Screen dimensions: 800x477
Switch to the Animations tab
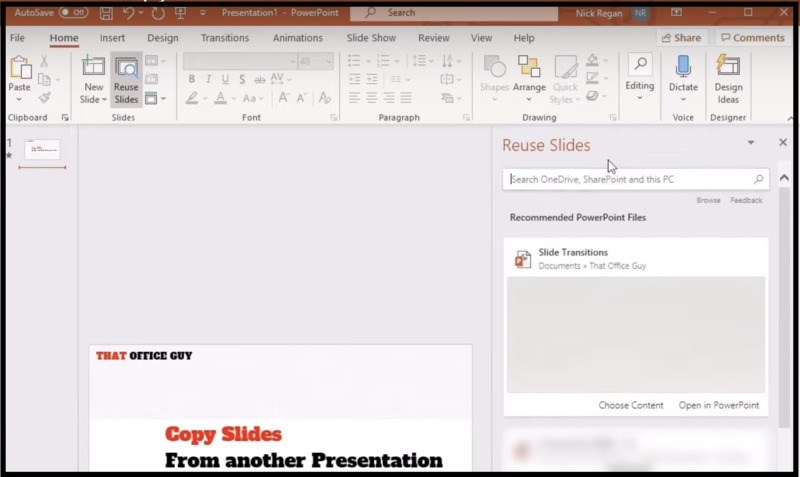pos(297,38)
